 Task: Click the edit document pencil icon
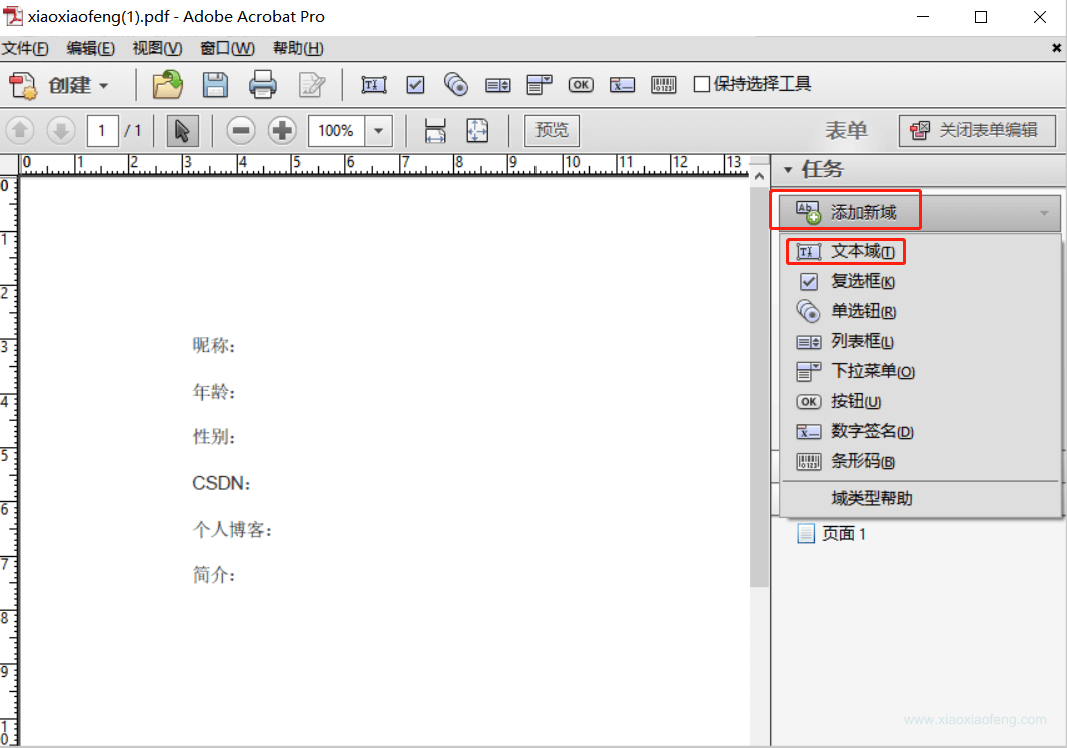(x=312, y=85)
